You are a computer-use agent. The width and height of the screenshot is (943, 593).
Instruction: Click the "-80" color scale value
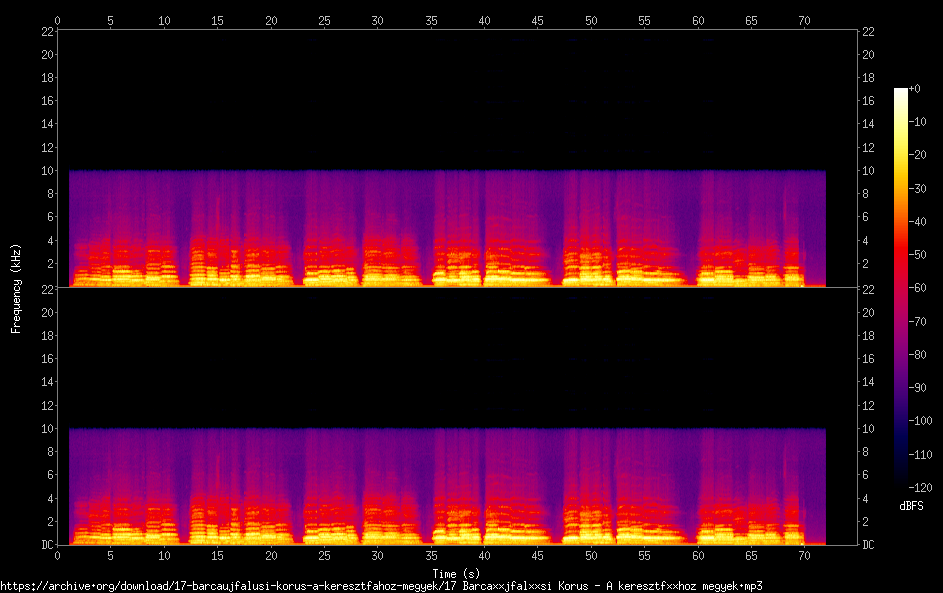pos(917,355)
